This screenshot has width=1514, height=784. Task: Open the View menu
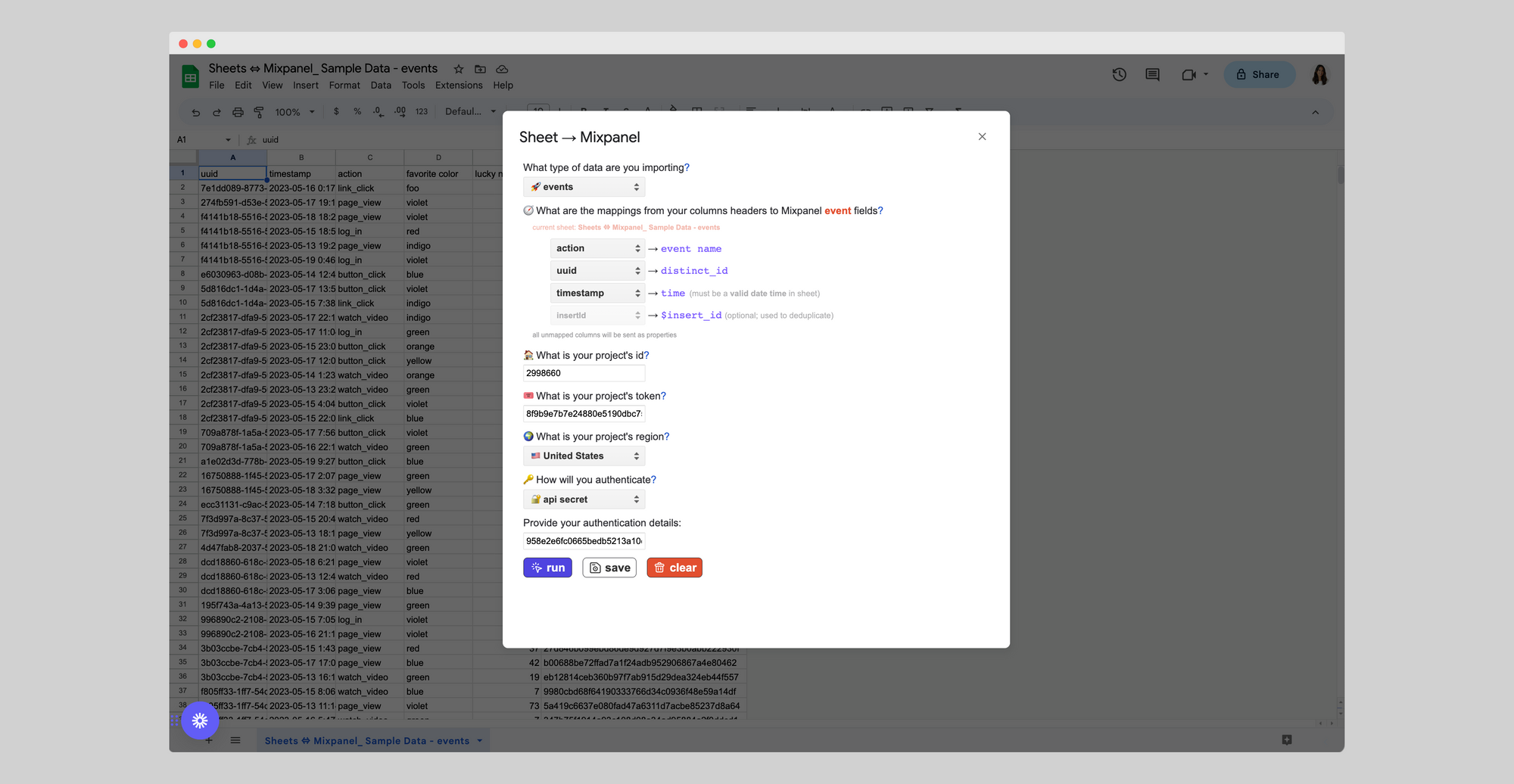(x=273, y=86)
